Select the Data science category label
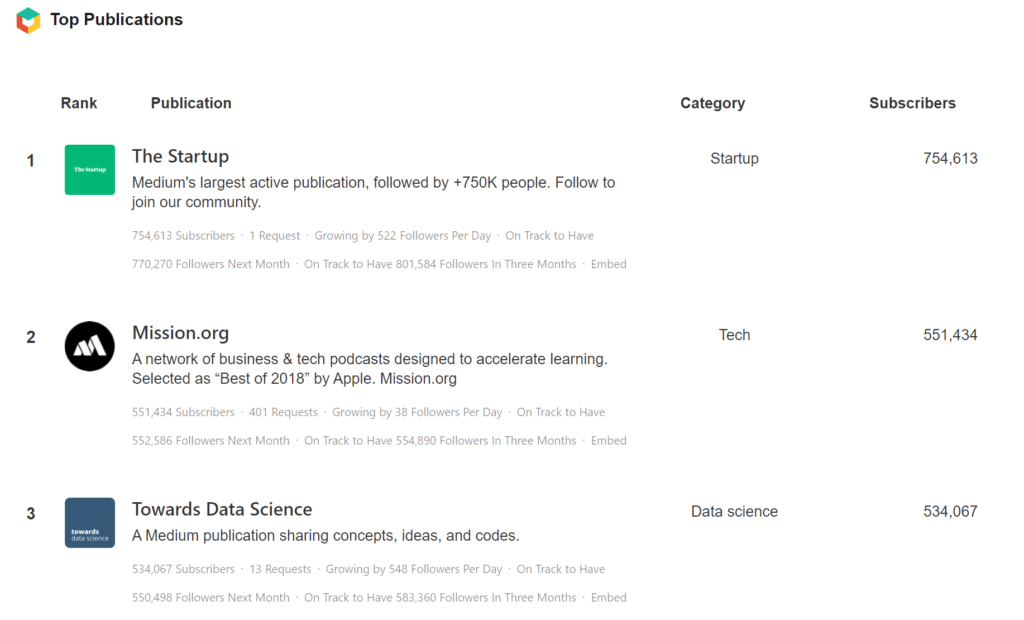The image size is (1024, 620). tap(735, 512)
